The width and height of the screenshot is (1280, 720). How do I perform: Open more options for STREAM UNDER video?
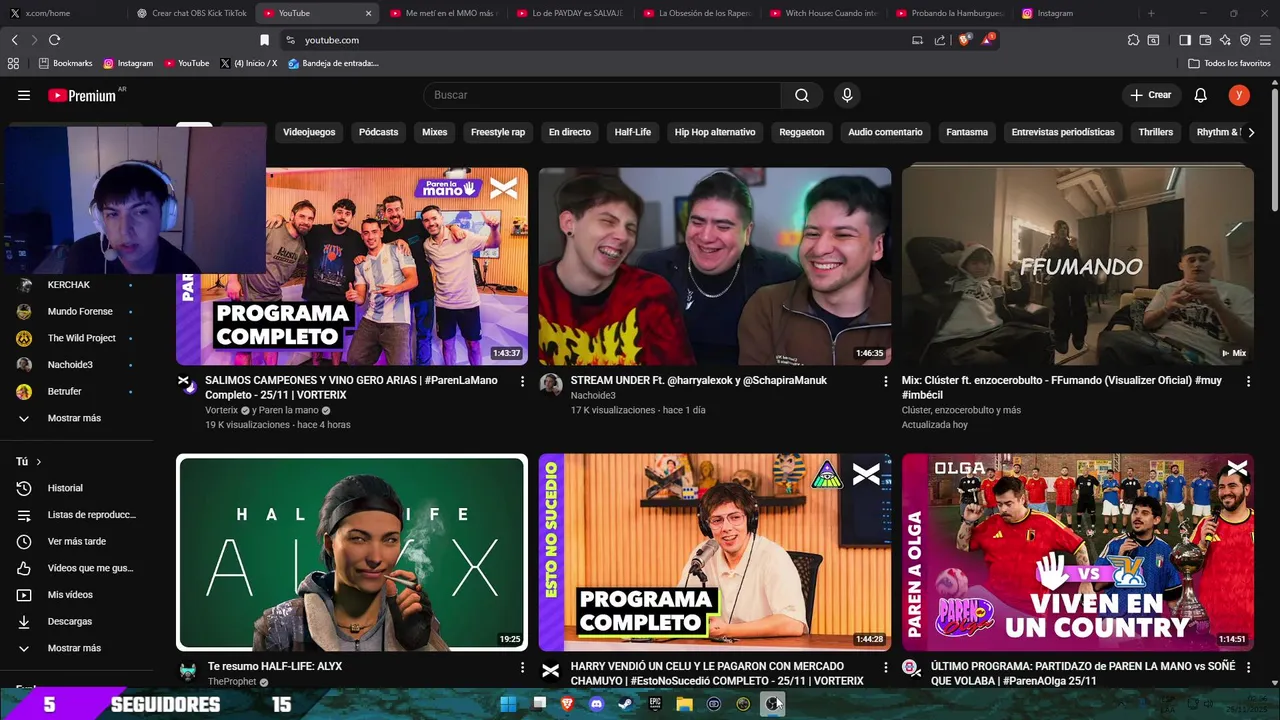click(x=885, y=381)
